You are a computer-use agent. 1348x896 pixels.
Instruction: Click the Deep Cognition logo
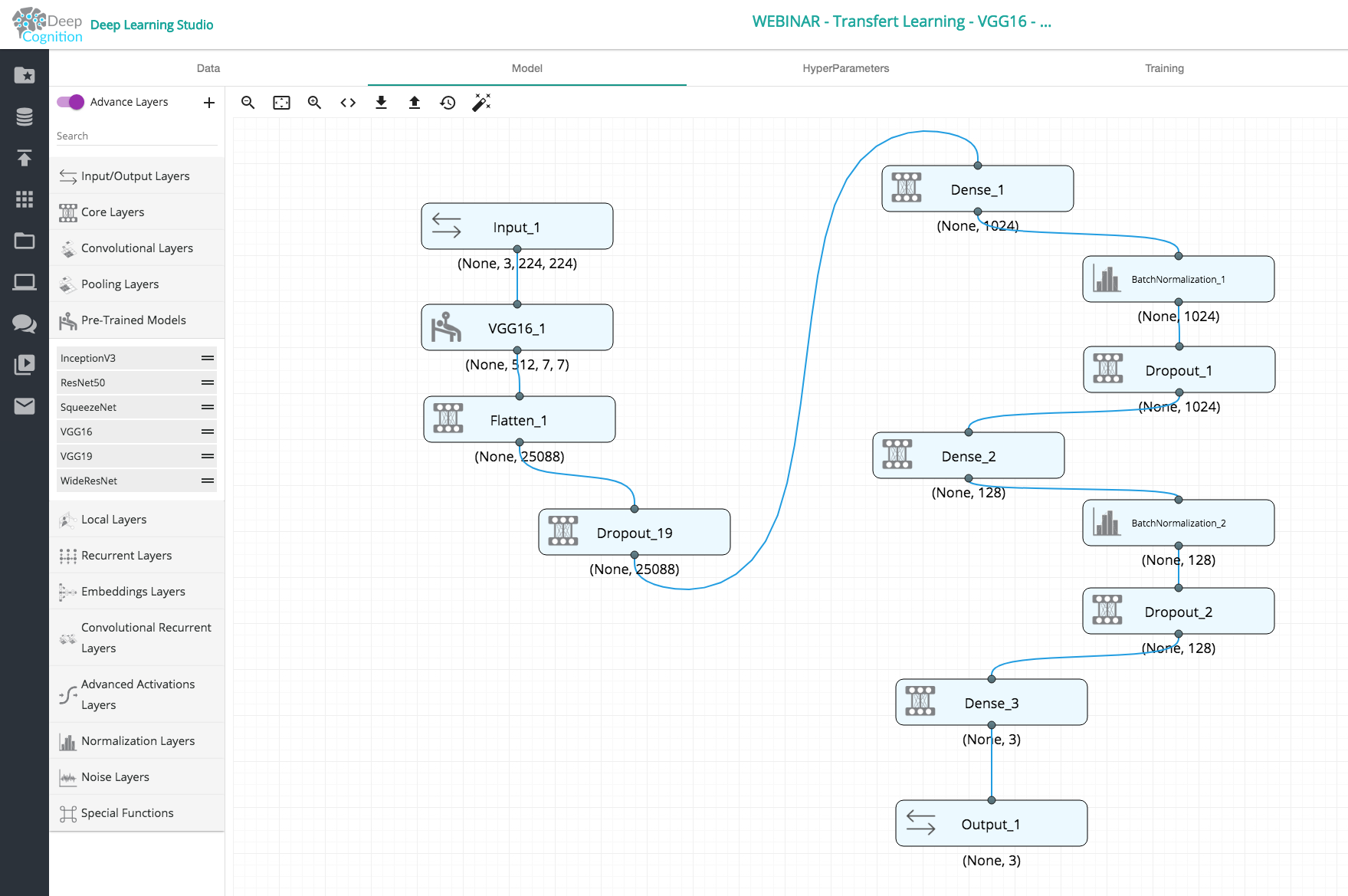click(x=48, y=25)
